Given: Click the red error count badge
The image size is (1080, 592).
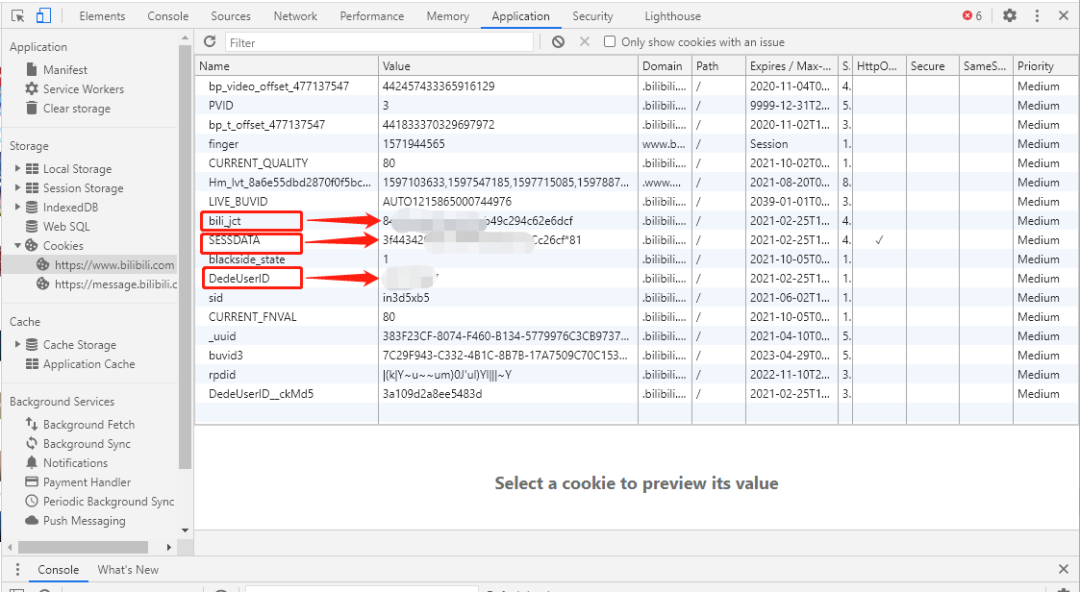Looking at the screenshot, I should (x=972, y=15).
